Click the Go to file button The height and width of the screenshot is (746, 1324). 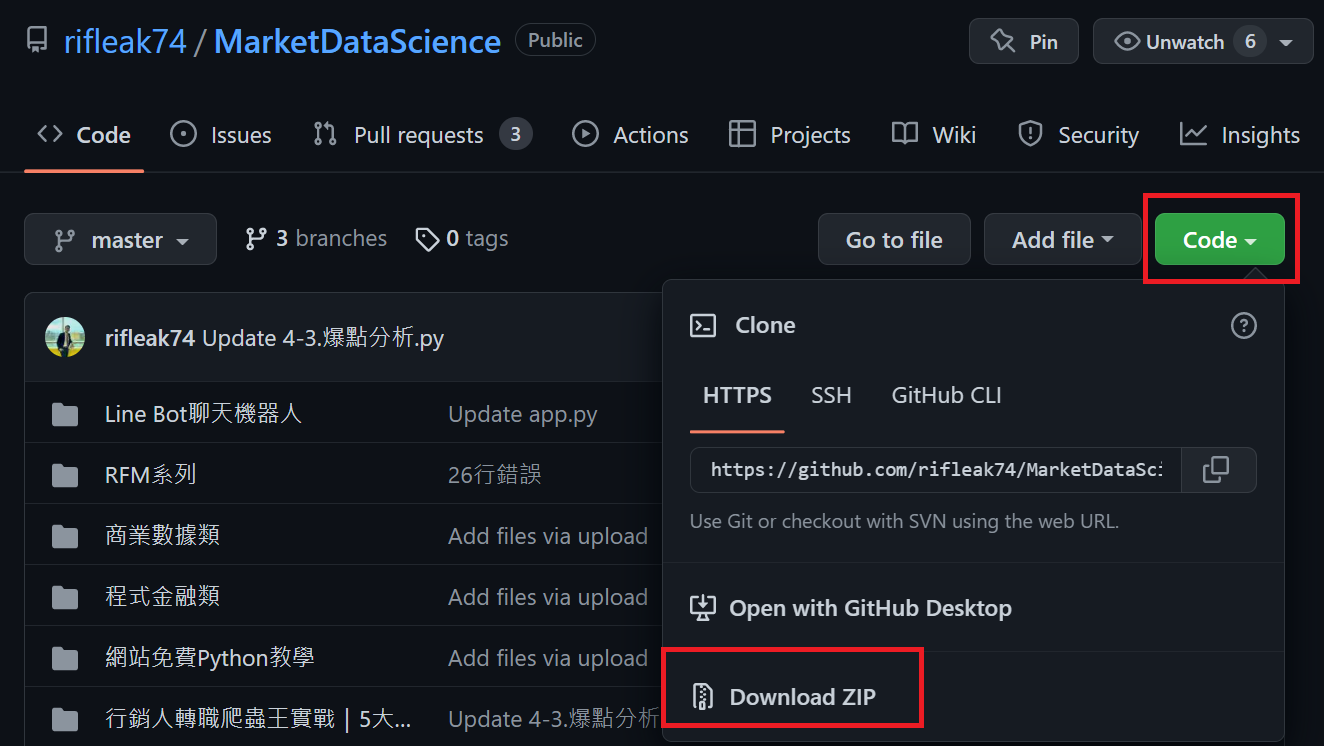click(894, 239)
